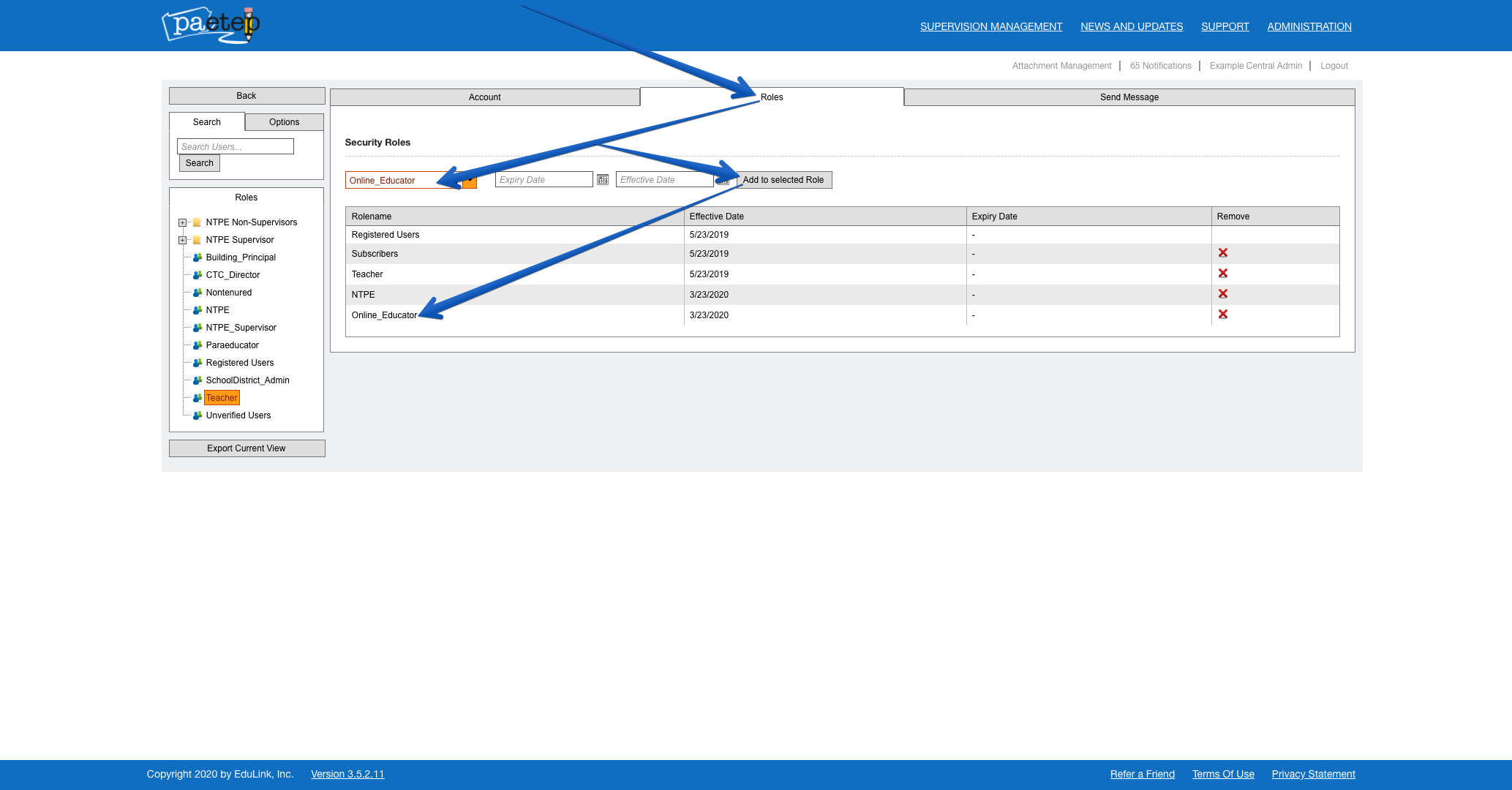Open the Send Message tab
The image size is (1512, 790).
coord(1129,97)
